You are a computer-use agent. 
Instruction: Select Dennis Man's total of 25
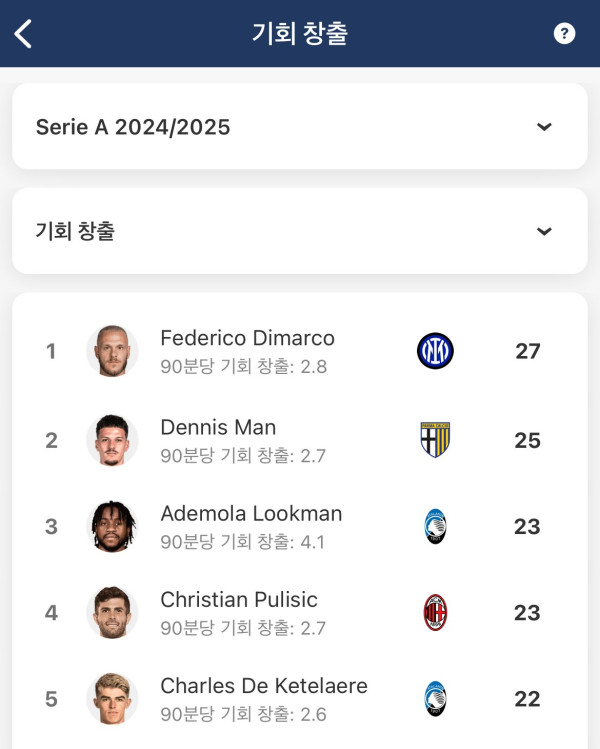pyautogui.click(x=527, y=440)
